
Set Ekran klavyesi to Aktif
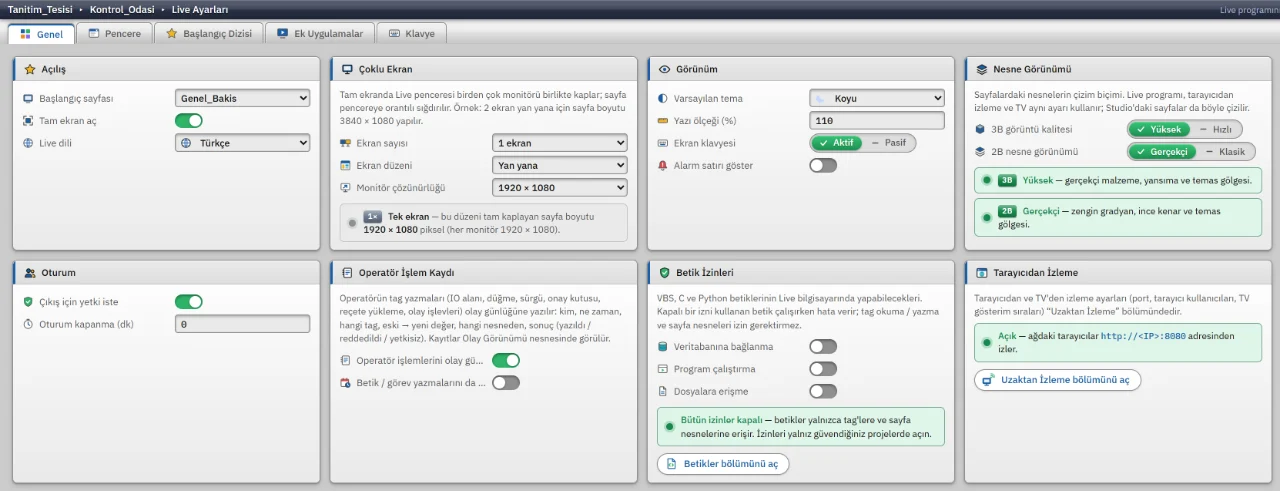837,143
